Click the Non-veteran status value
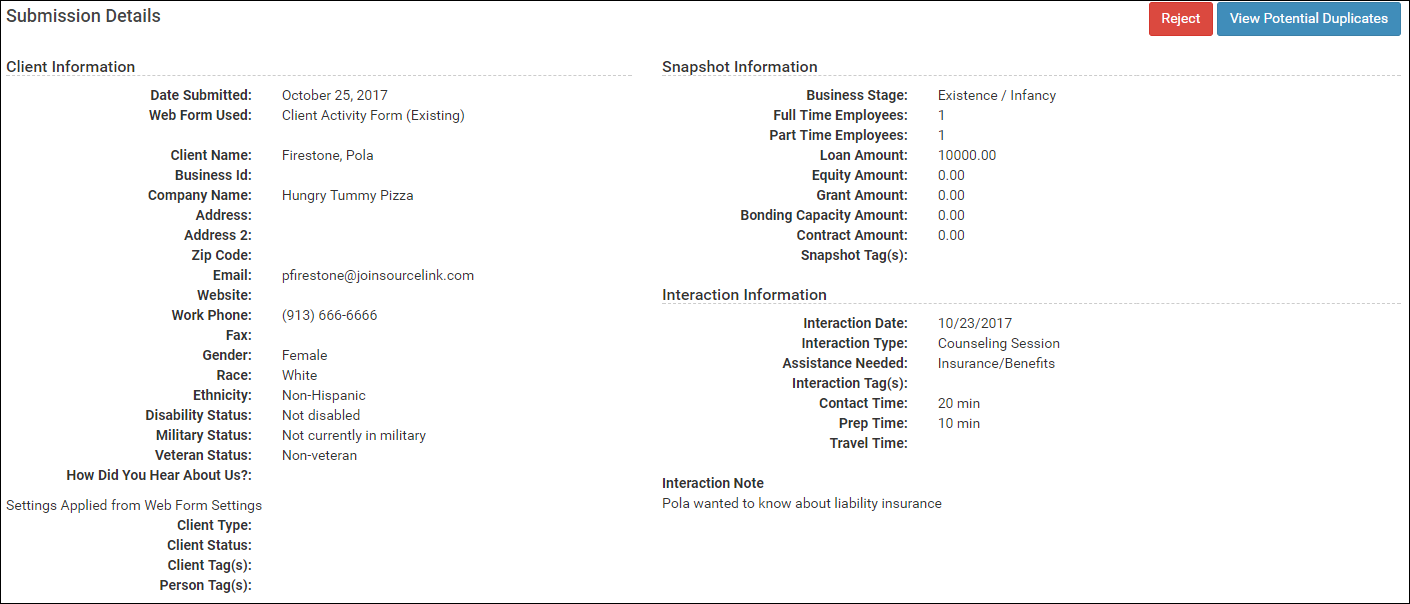The width and height of the screenshot is (1410, 604). pyautogui.click(x=319, y=455)
